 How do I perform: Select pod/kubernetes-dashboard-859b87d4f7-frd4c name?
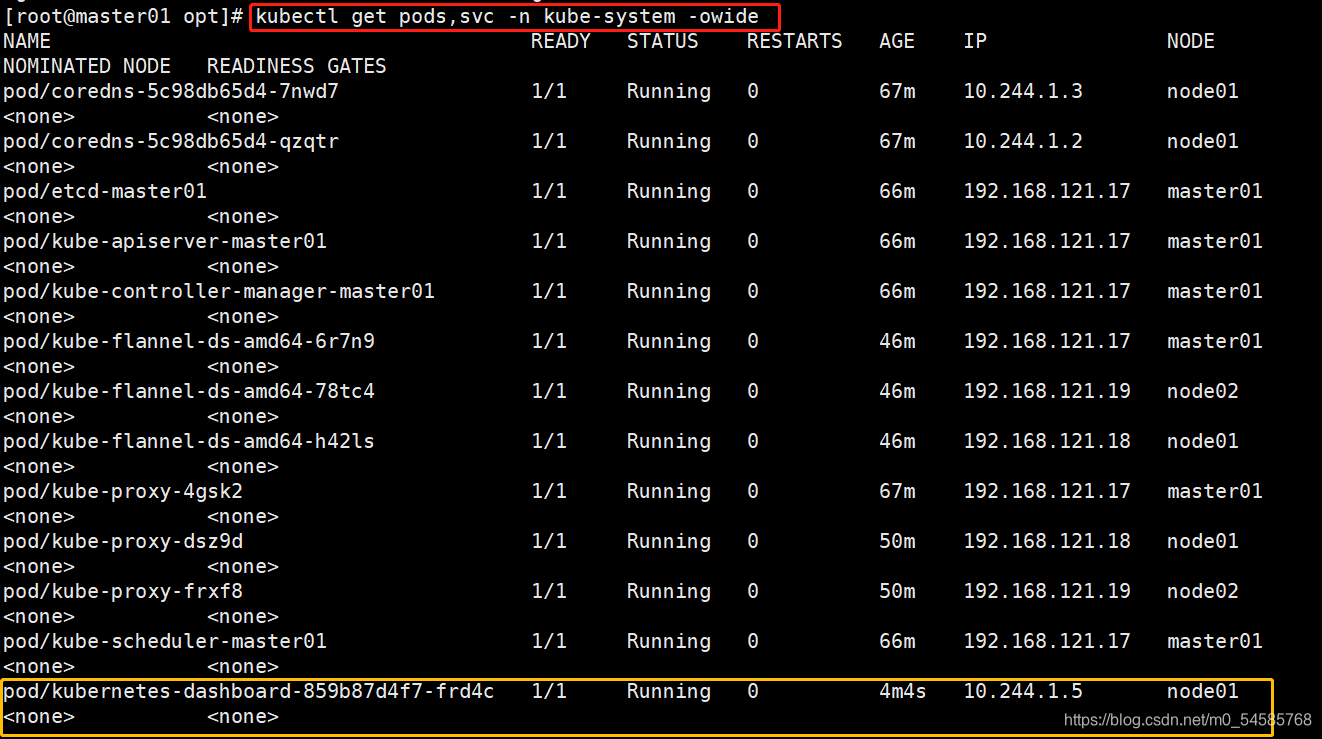tap(249, 691)
